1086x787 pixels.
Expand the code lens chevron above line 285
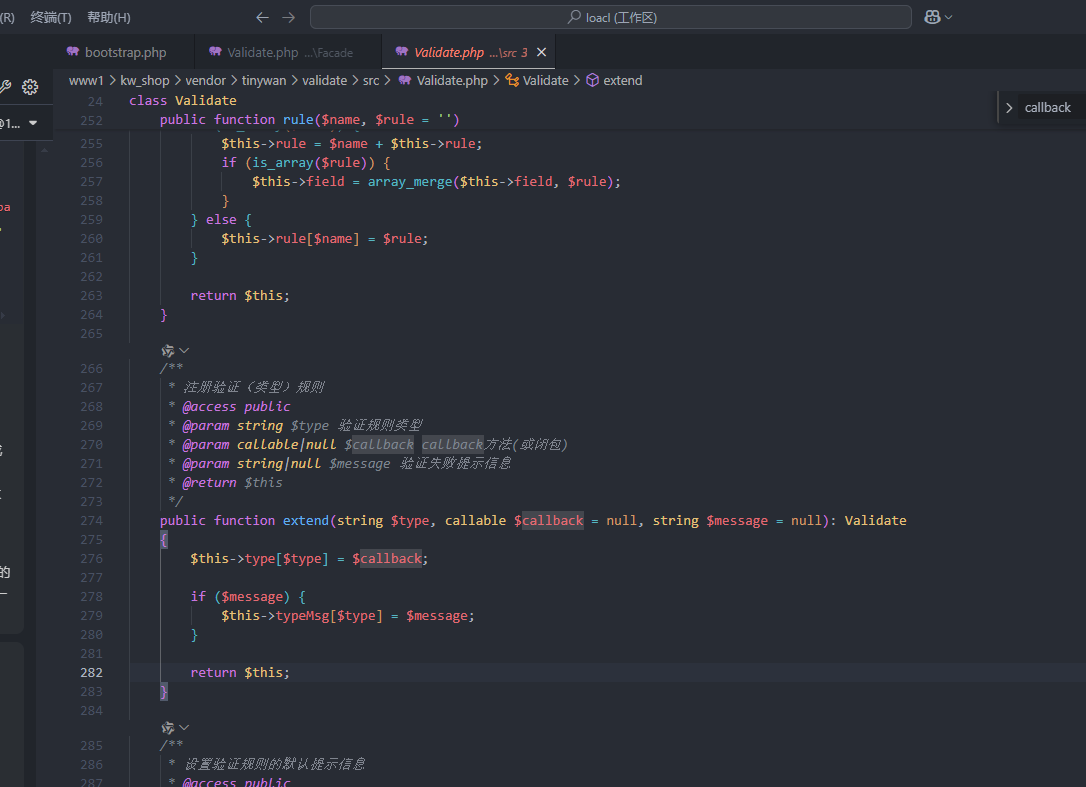coord(184,727)
